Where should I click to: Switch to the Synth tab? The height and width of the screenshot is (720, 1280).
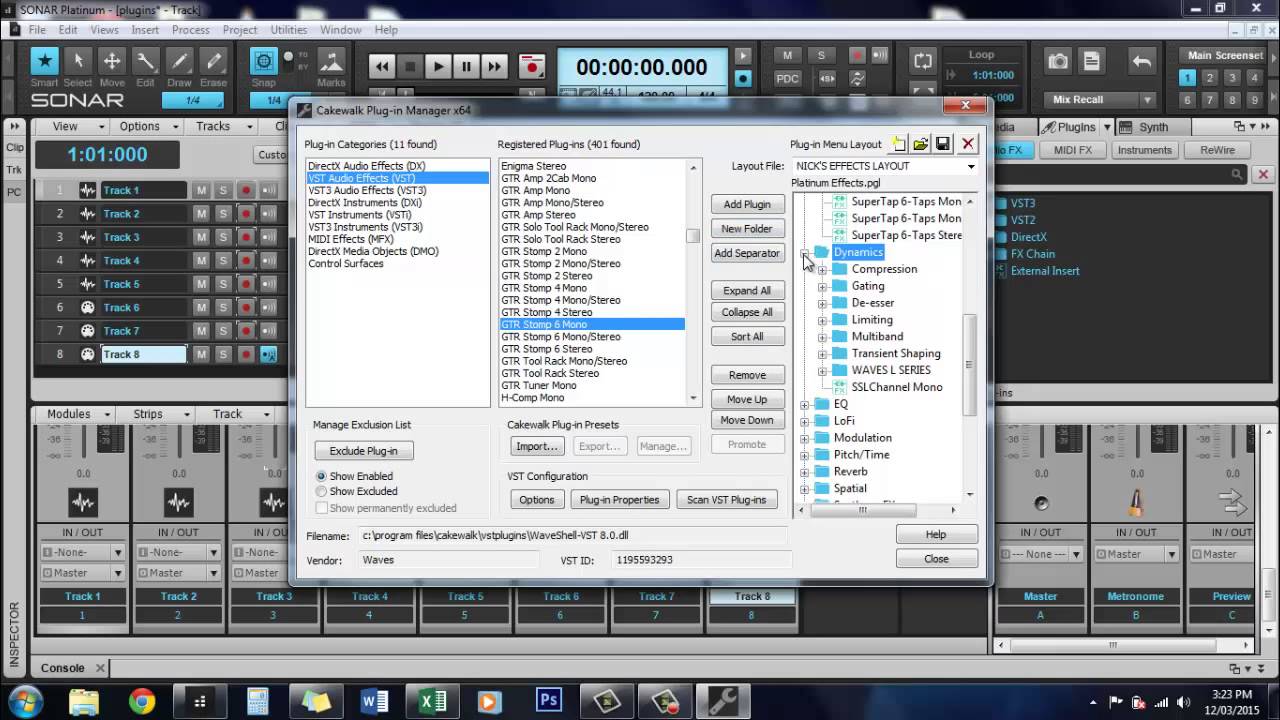pos(1153,127)
